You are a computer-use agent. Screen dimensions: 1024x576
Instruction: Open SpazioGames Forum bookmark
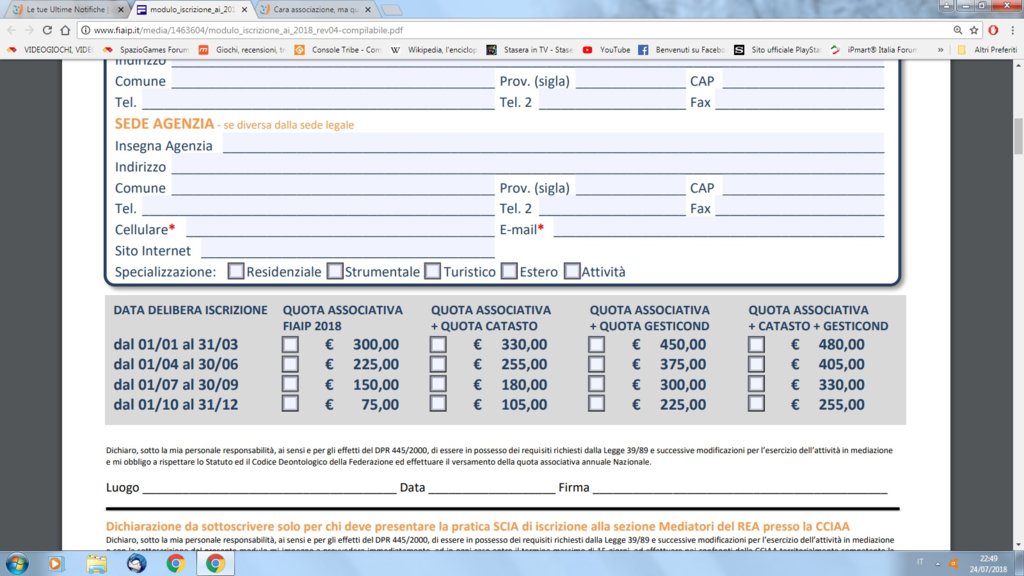[146, 50]
